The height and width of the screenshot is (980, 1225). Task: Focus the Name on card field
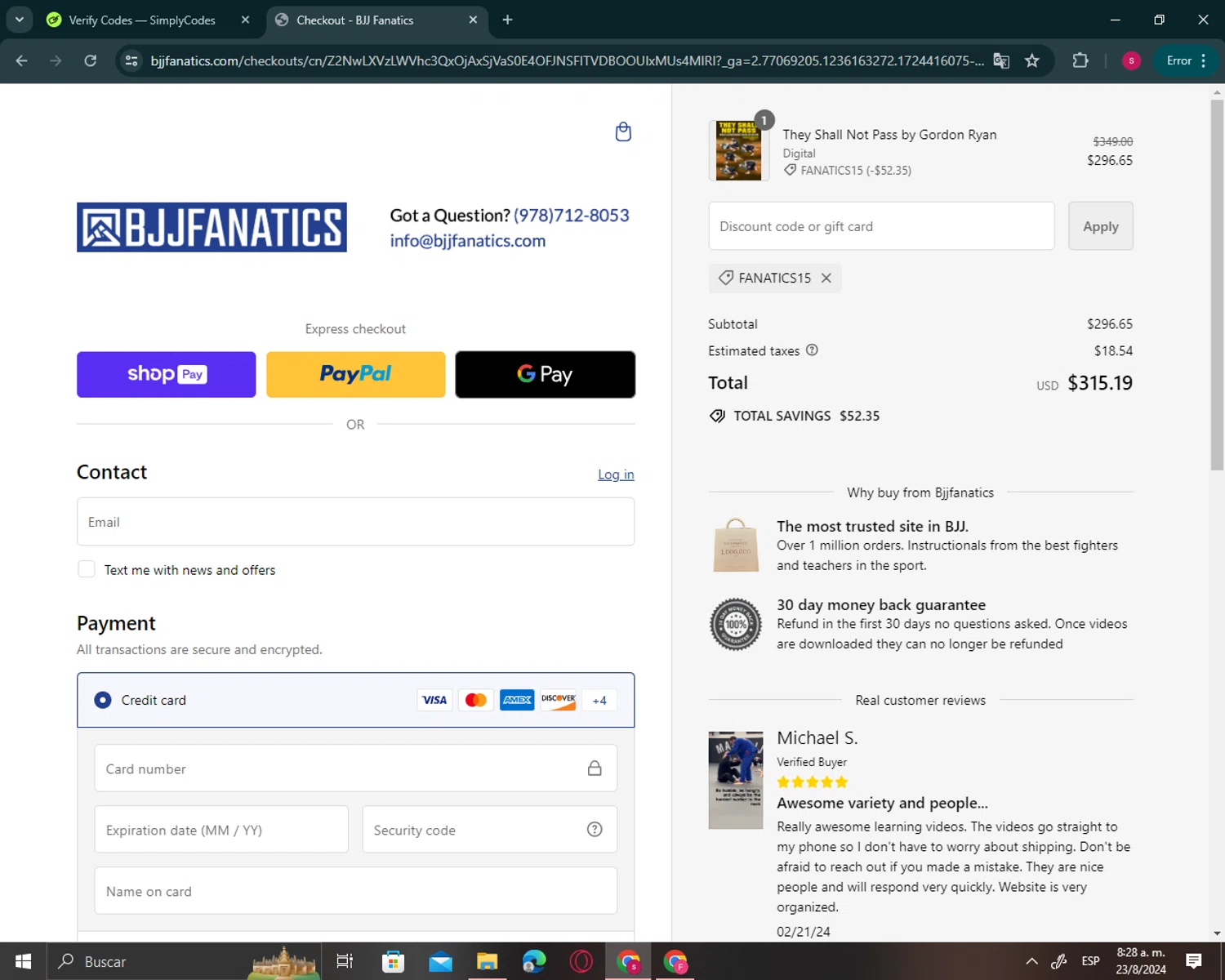[x=356, y=891]
